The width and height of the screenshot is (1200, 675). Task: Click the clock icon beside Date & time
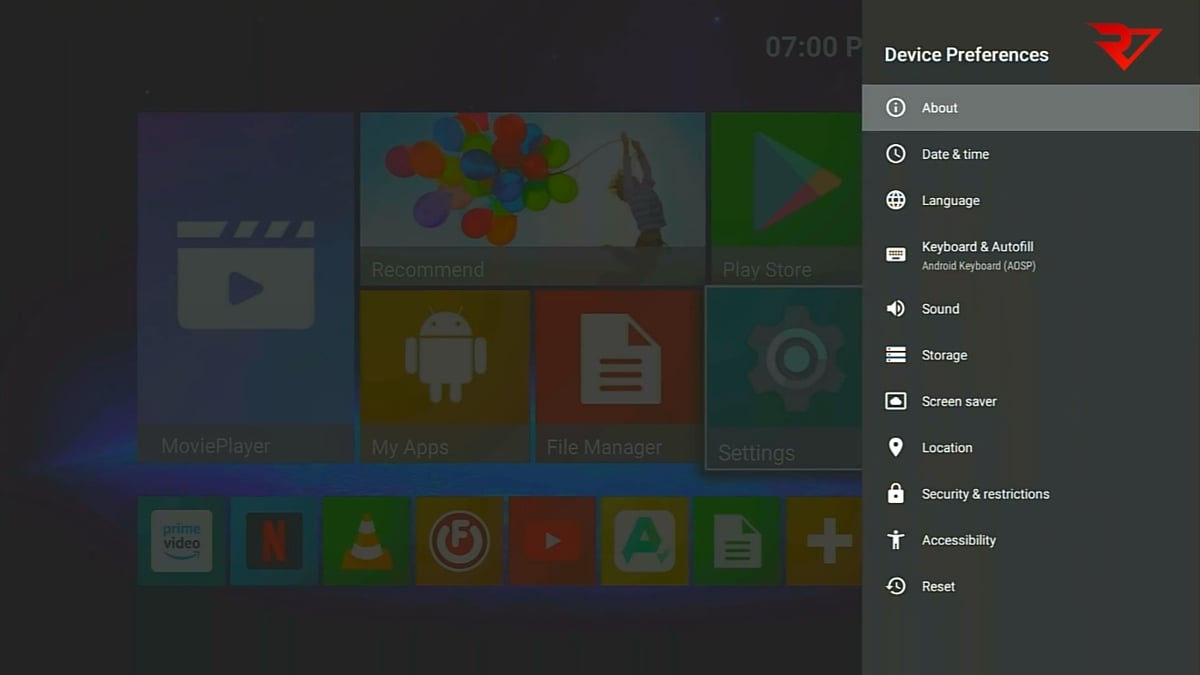pyautogui.click(x=896, y=154)
